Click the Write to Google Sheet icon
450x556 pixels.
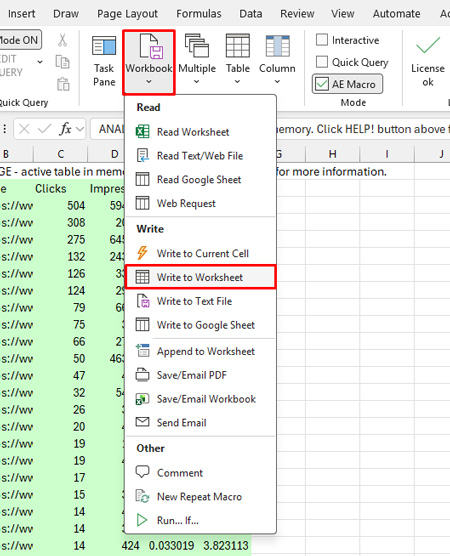pyautogui.click(x=143, y=324)
